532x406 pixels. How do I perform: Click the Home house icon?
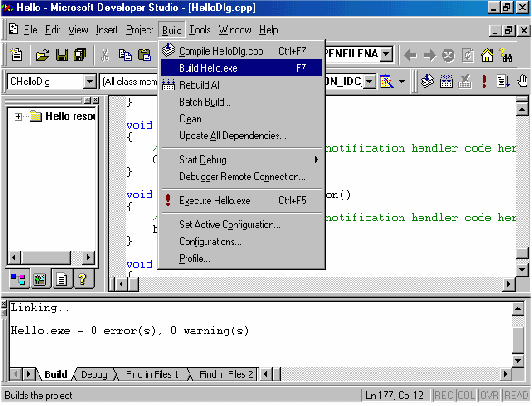(487, 55)
